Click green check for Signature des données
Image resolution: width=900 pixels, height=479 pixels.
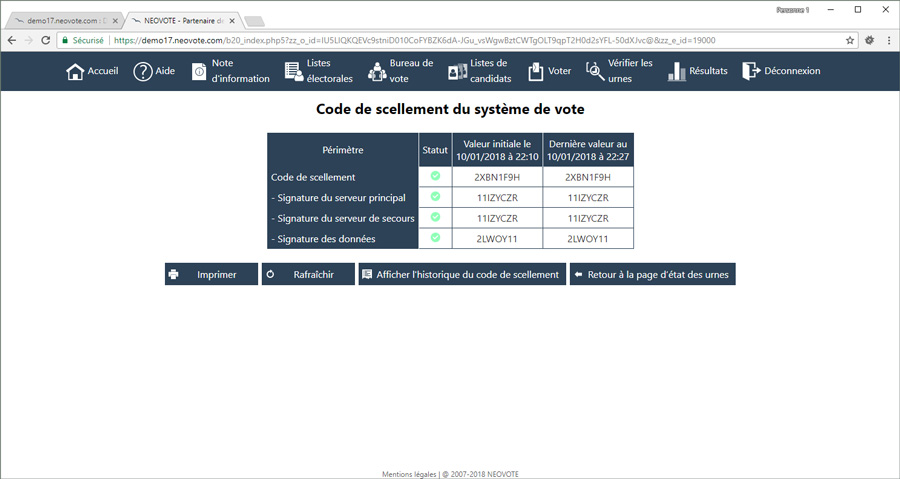click(435, 237)
